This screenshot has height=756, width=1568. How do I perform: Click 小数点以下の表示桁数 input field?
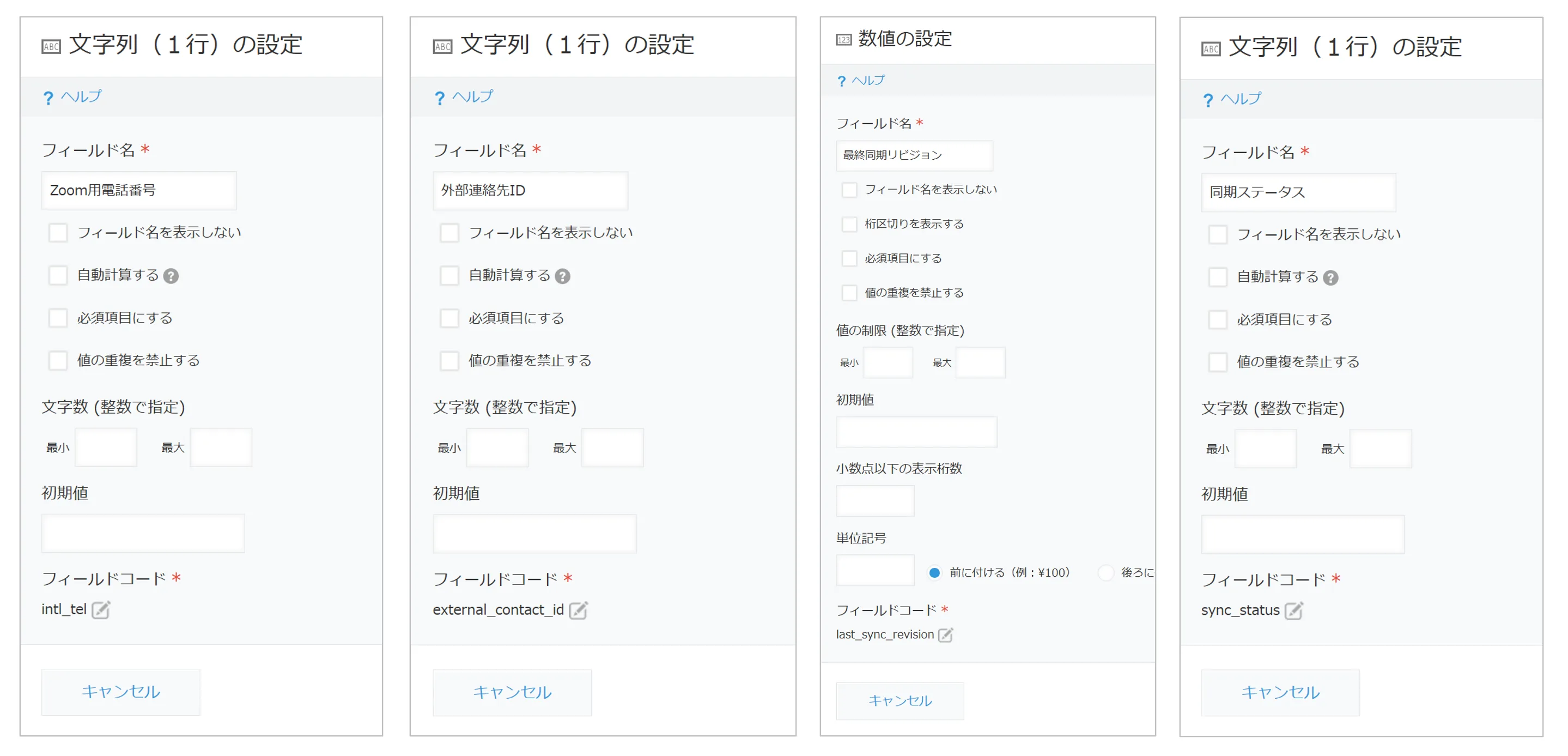(876, 501)
